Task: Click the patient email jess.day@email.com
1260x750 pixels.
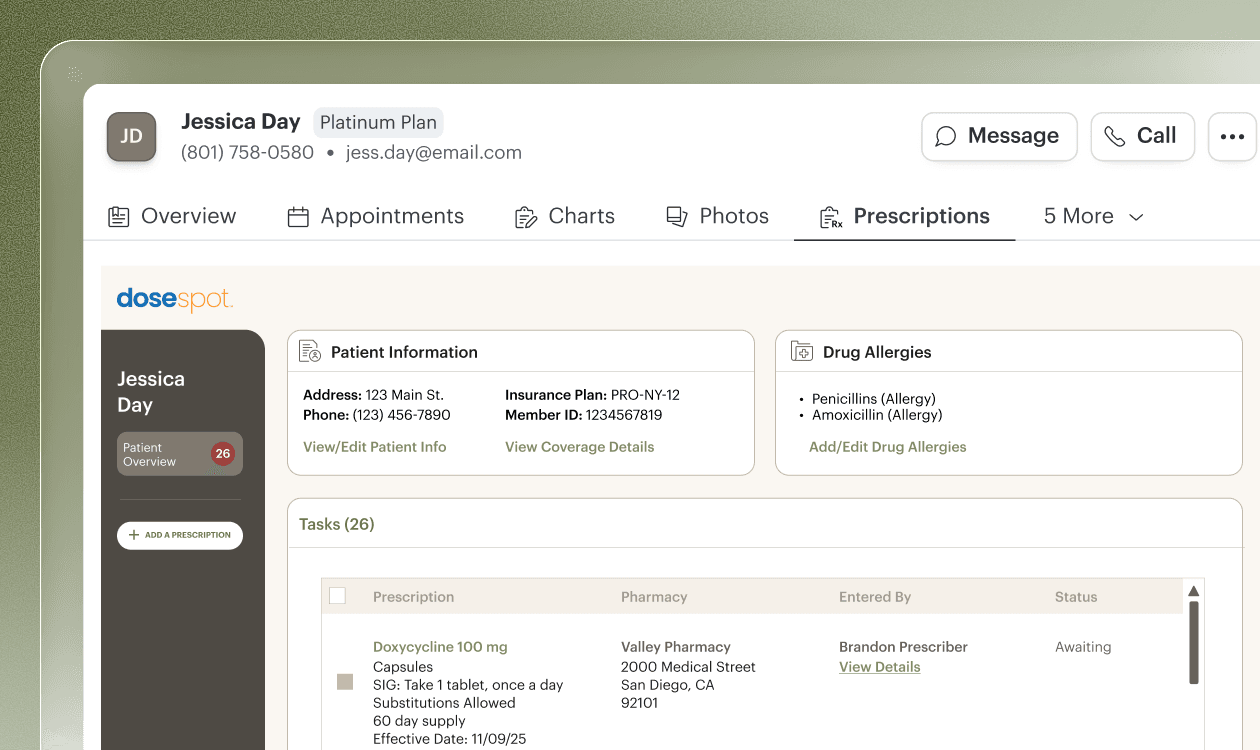Action: coord(434,153)
